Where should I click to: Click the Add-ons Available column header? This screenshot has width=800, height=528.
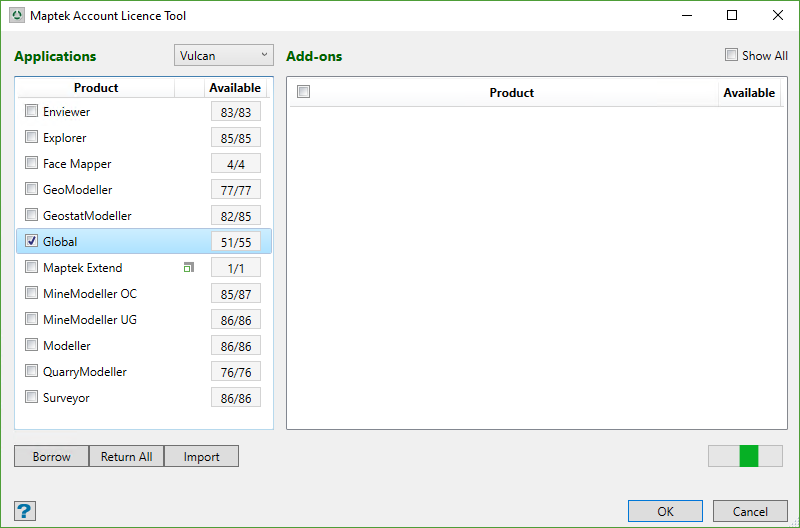coord(749,93)
